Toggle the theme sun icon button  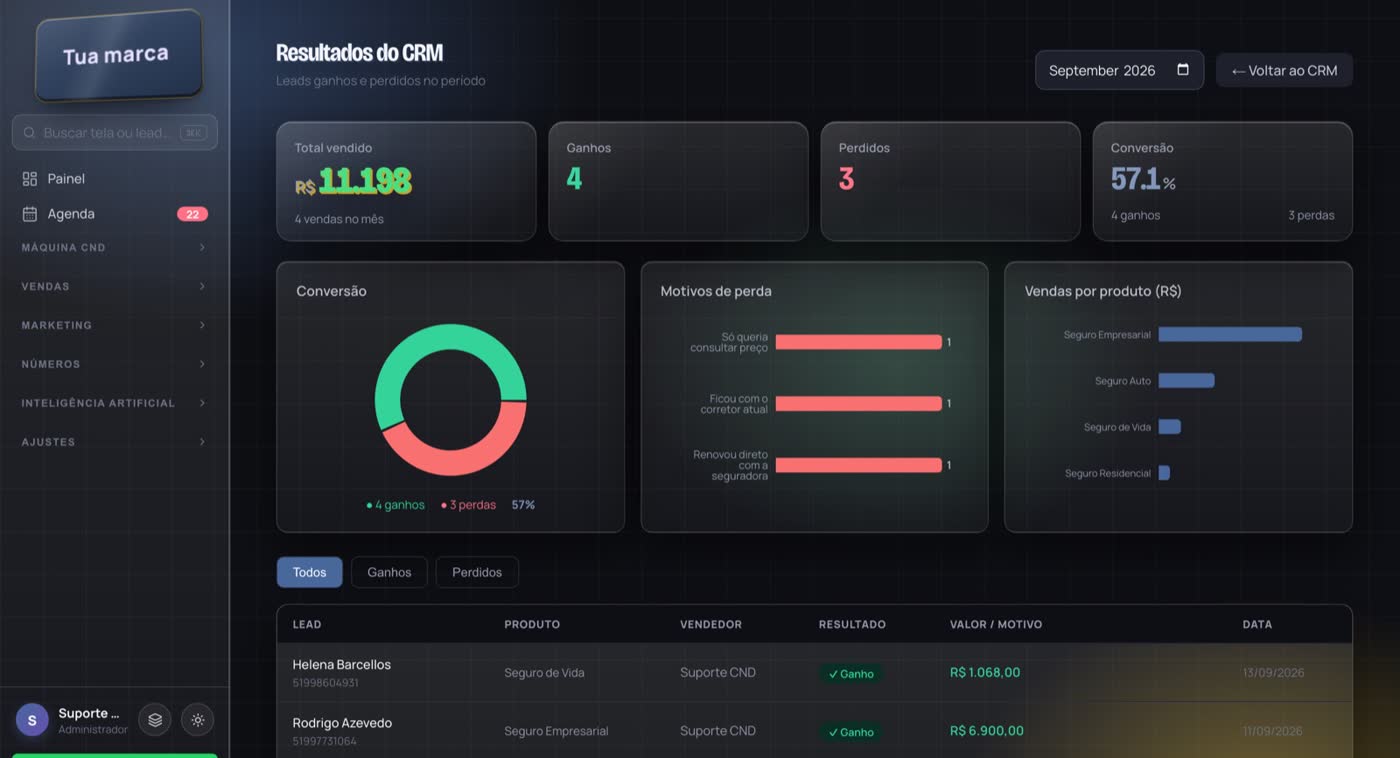tap(198, 720)
